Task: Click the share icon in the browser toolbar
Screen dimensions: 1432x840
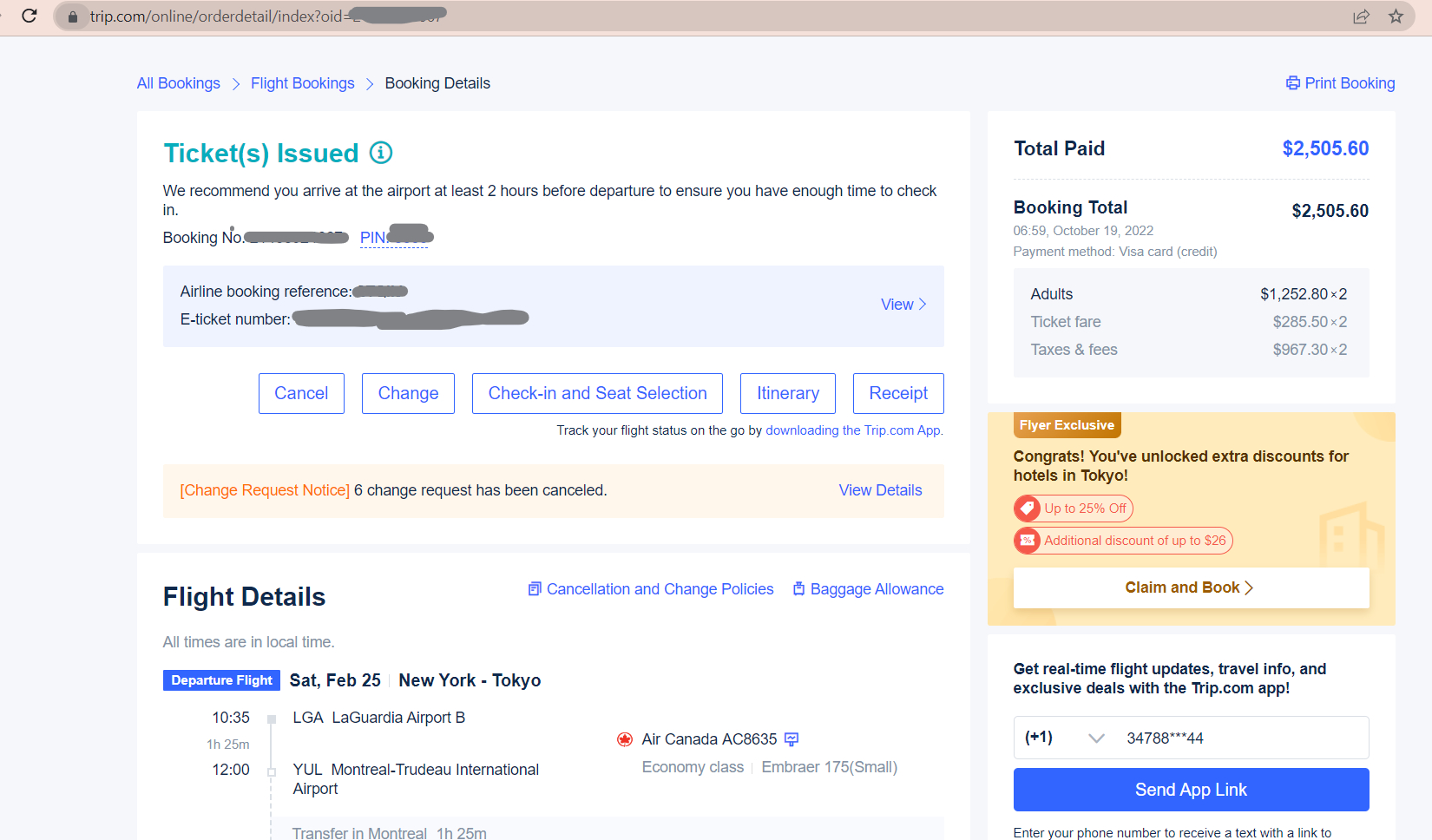Action: tap(1361, 16)
